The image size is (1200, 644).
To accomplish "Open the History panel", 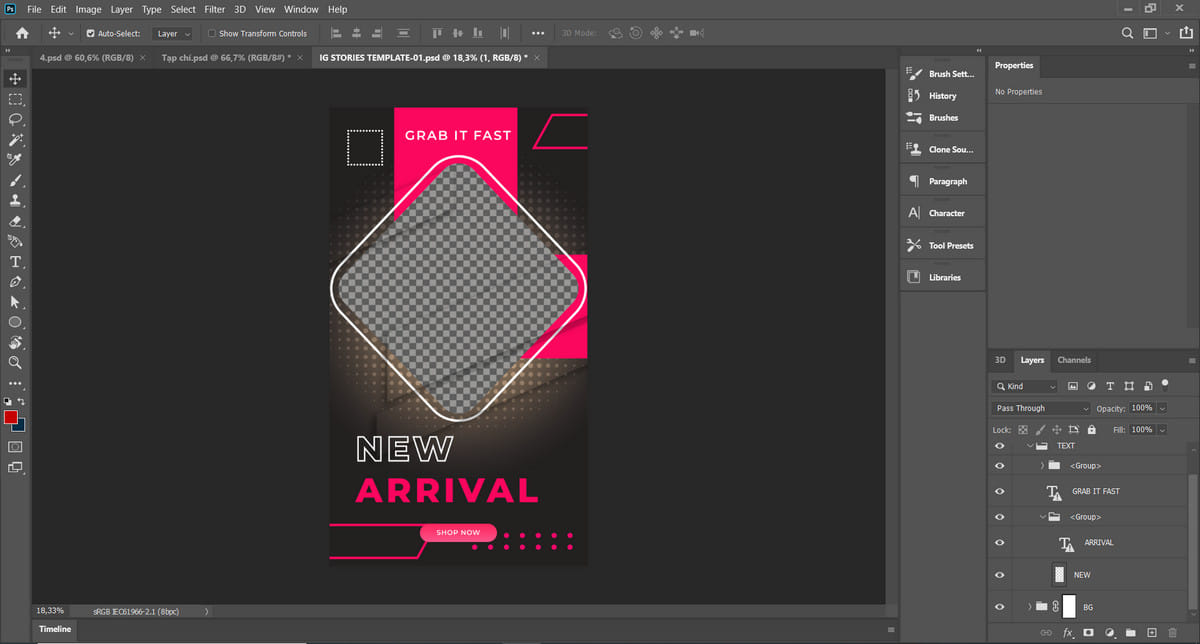I will [x=941, y=96].
